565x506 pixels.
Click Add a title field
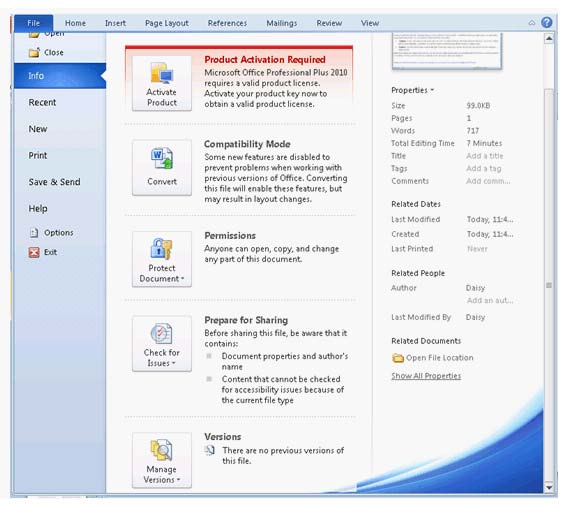485,156
